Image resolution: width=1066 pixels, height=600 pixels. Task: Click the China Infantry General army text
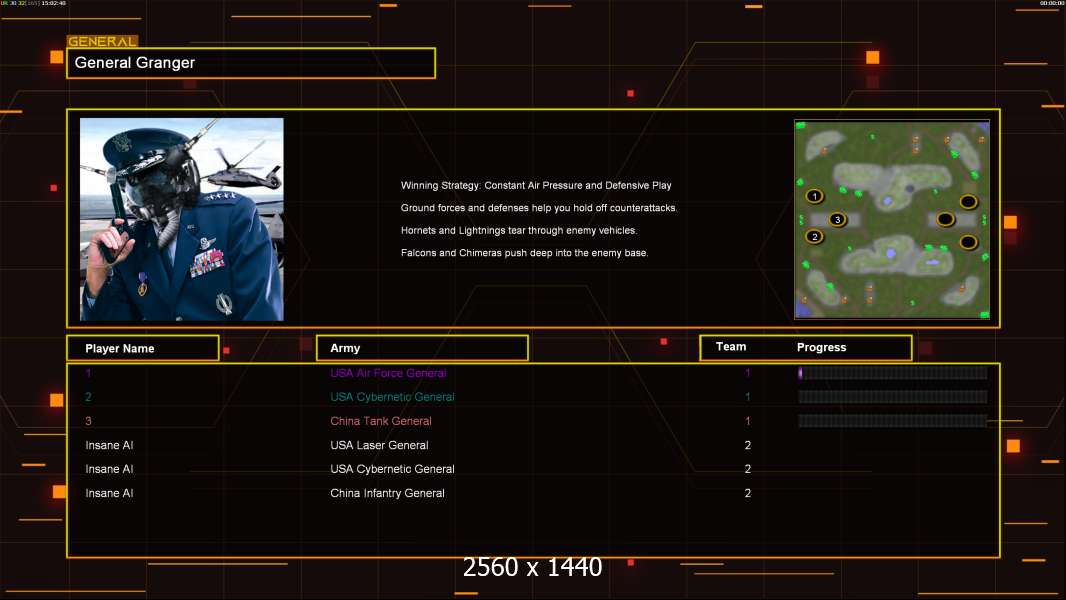point(388,493)
